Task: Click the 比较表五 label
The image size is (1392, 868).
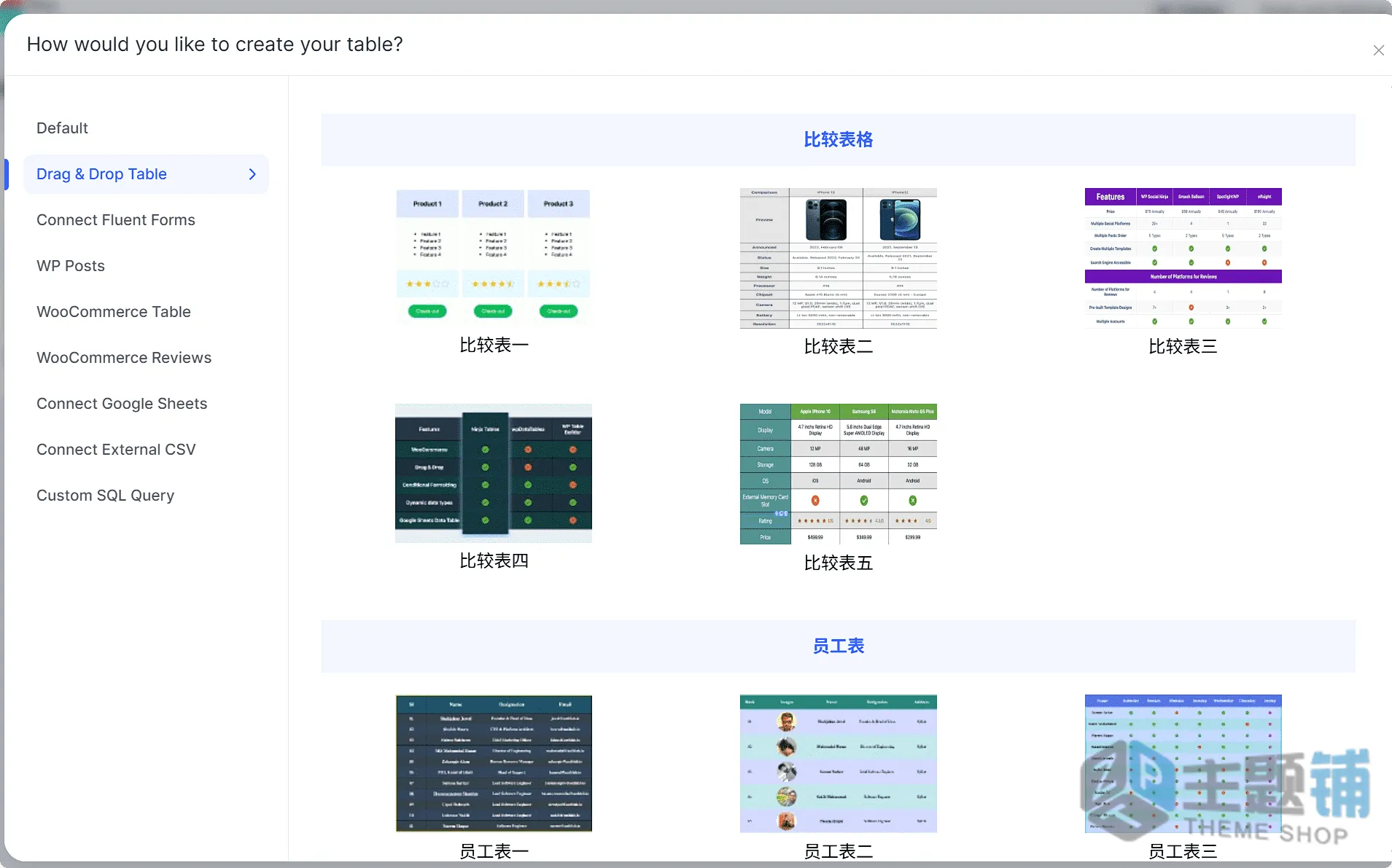Action: click(839, 563)
